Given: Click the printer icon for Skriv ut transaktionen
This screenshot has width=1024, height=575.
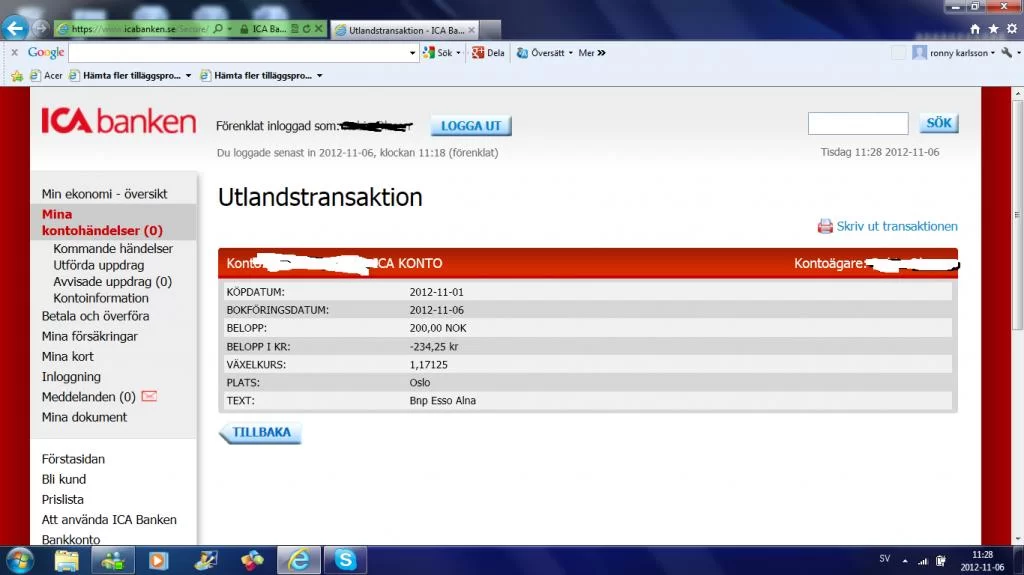Looking at the screenshot, I should (x=825, y=226).
